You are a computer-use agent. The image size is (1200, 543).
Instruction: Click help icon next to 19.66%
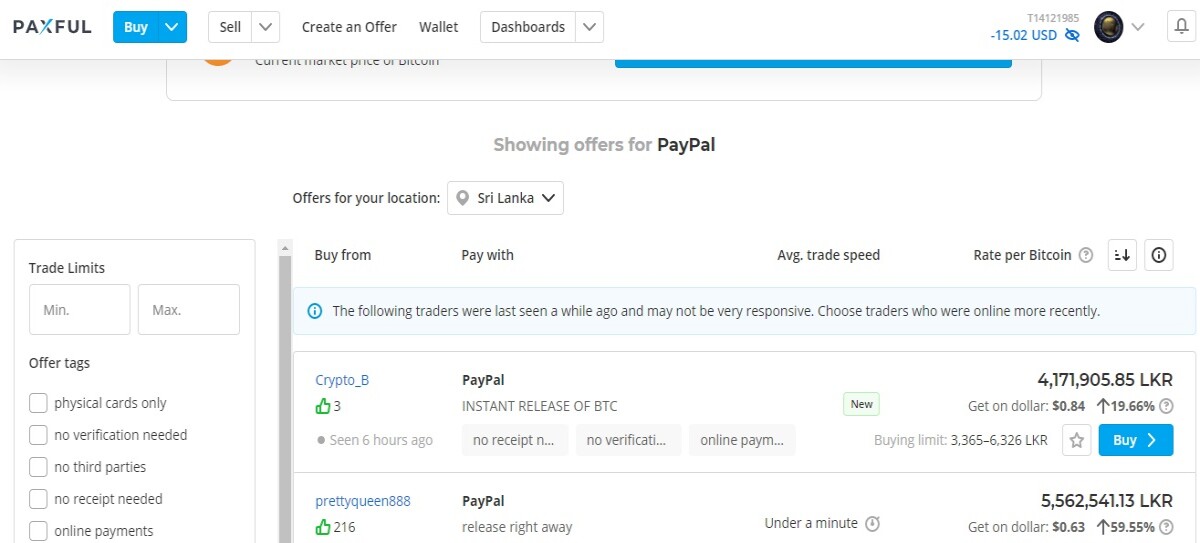coord(1166,406)
